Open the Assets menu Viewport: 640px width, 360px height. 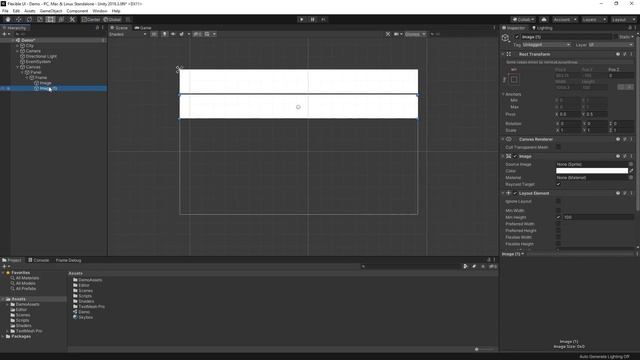(x=30, y=11)
